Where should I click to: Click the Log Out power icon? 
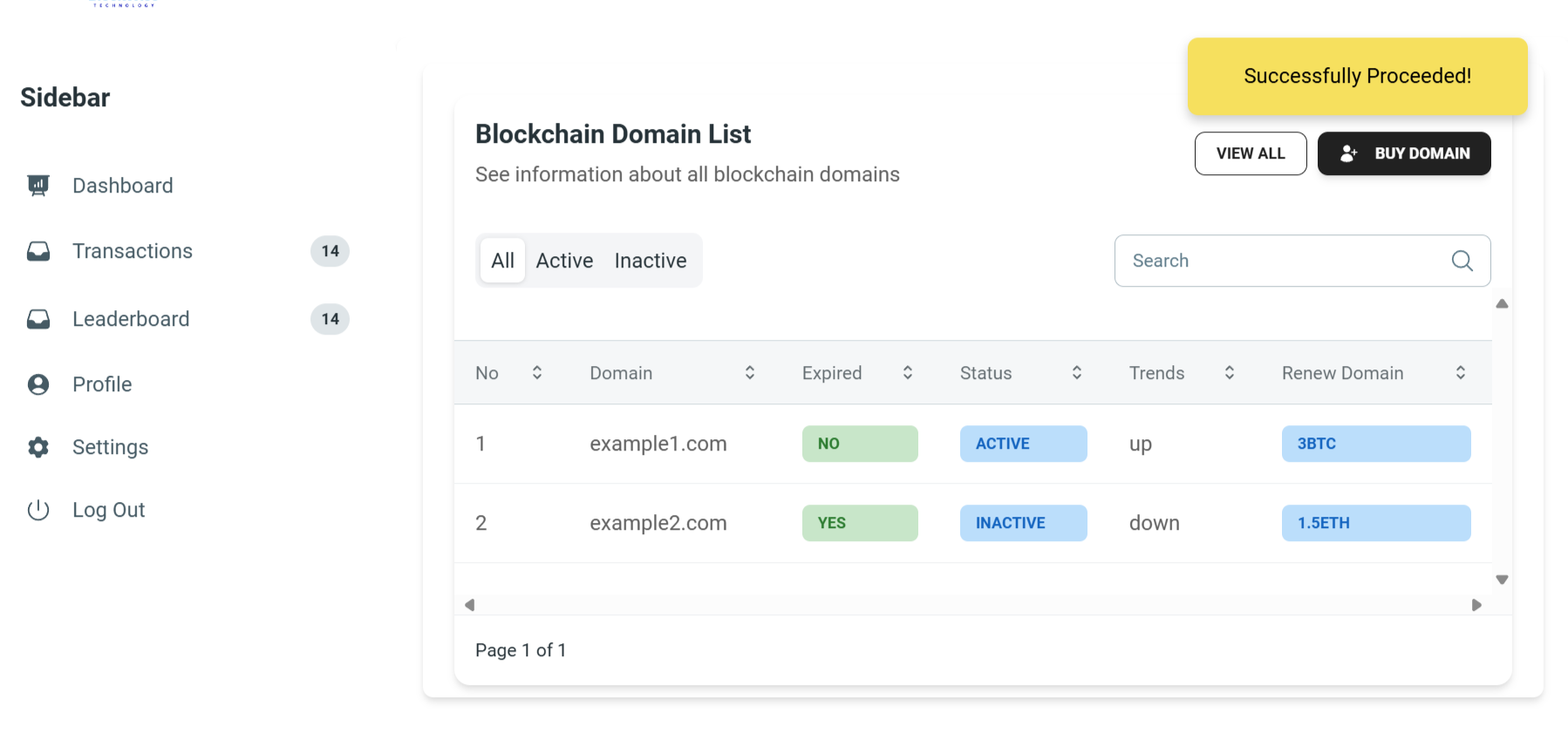(x=38, y=510)
